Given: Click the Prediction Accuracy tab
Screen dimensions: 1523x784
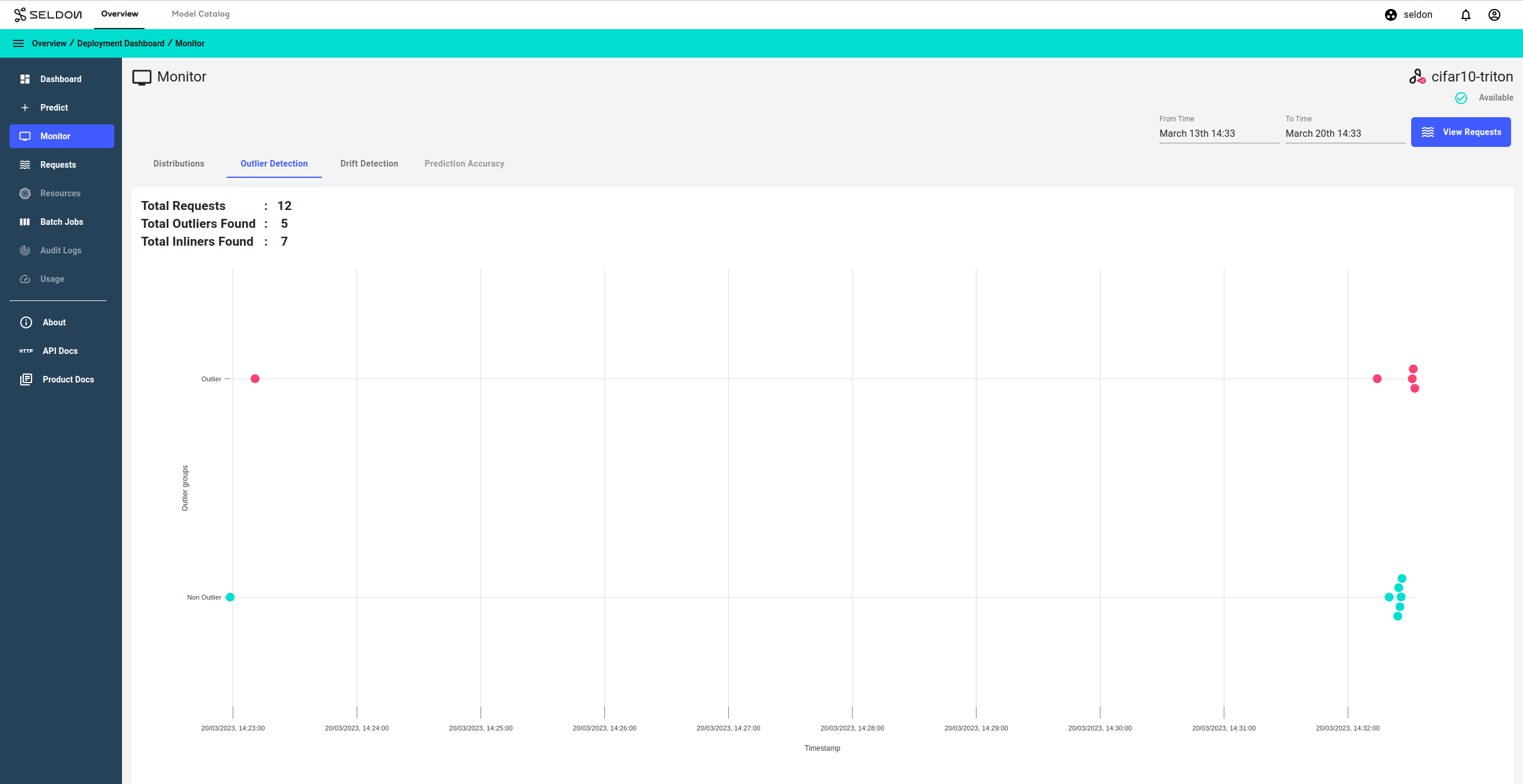Looking at the screenshot, I should click(464, 163).
